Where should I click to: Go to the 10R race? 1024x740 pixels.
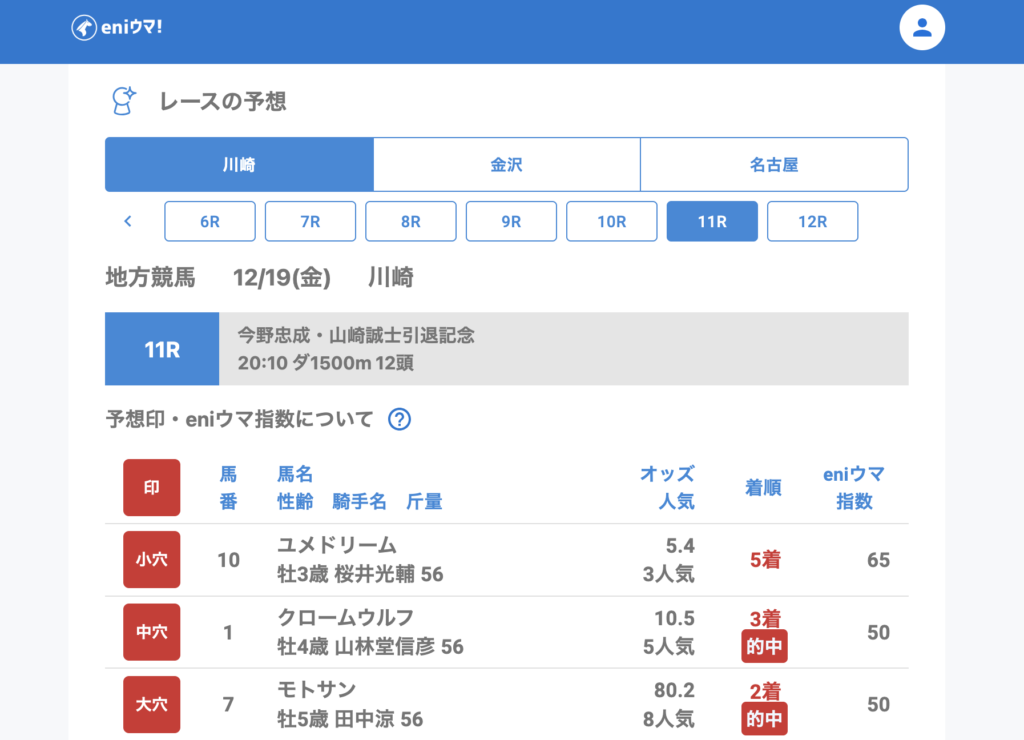click(612, 222)
